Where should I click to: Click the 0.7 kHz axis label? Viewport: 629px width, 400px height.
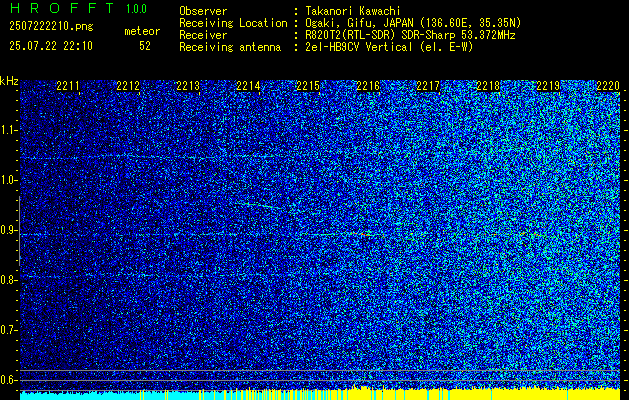[8, 330]
